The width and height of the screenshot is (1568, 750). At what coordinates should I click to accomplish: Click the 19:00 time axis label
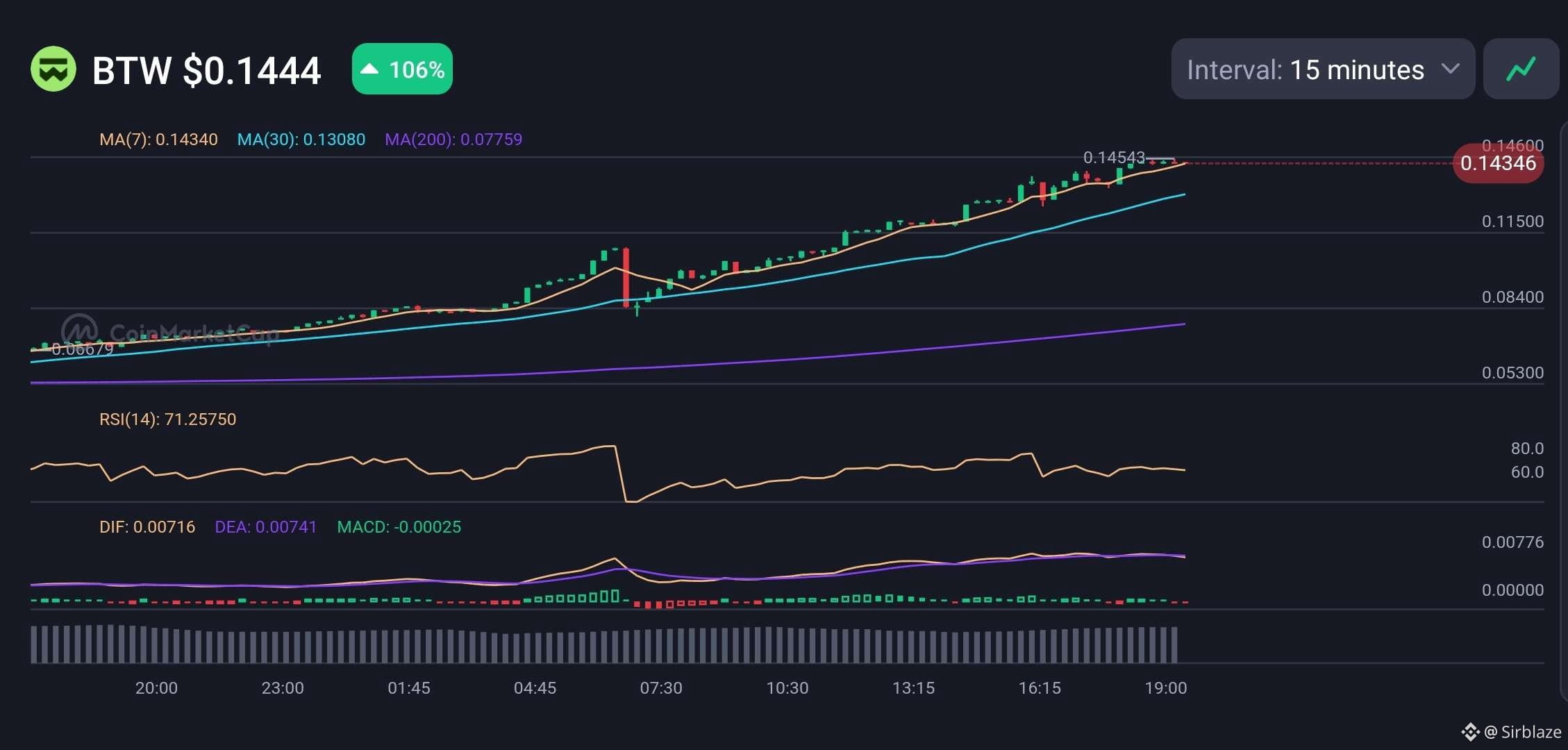coord(1166,688)
